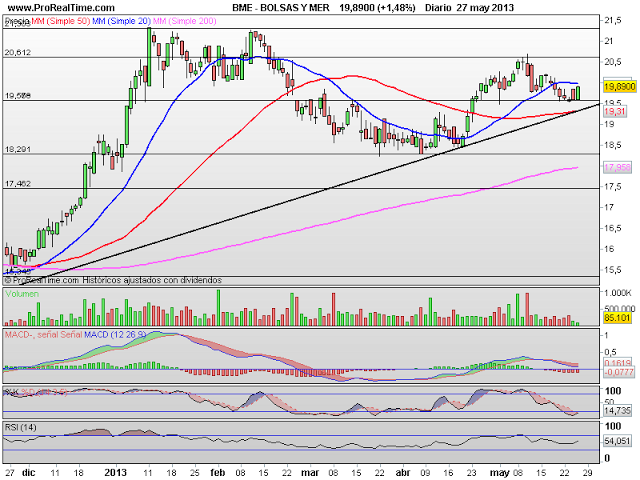This screenshot has width=640, height=480.
Task: Click the 1.000K volume axis label
Action: tap(618, 293)
